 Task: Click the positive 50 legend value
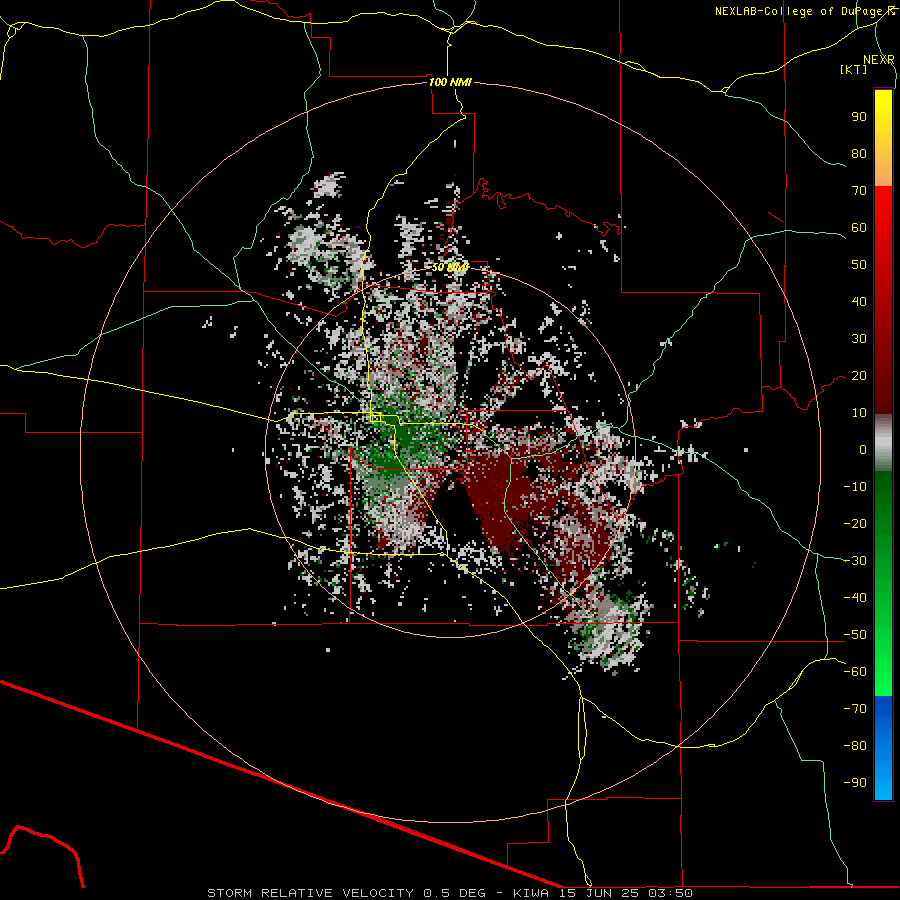859,265
